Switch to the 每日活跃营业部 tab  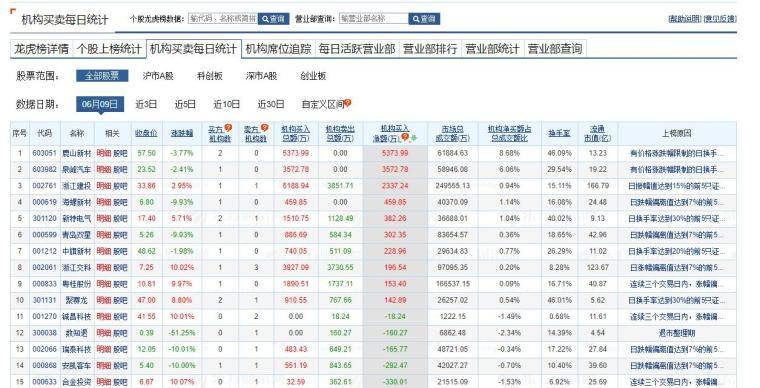pyautogui.click(x=357, y=49)
